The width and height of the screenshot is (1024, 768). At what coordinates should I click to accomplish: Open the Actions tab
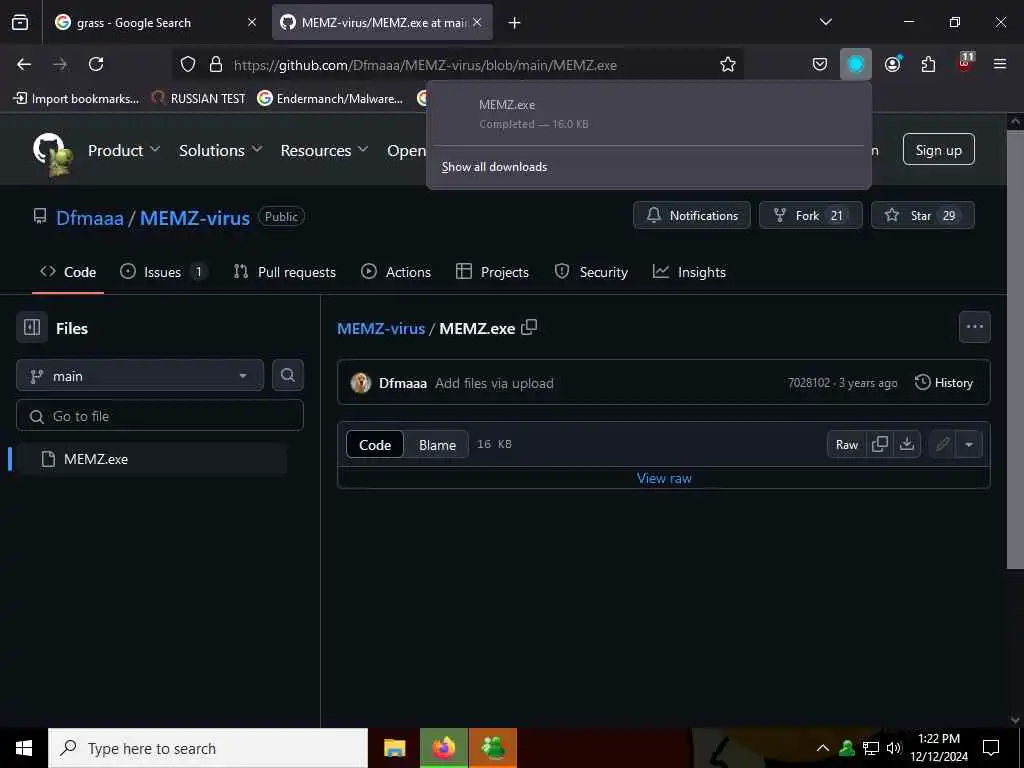click(x=396, y=272)
